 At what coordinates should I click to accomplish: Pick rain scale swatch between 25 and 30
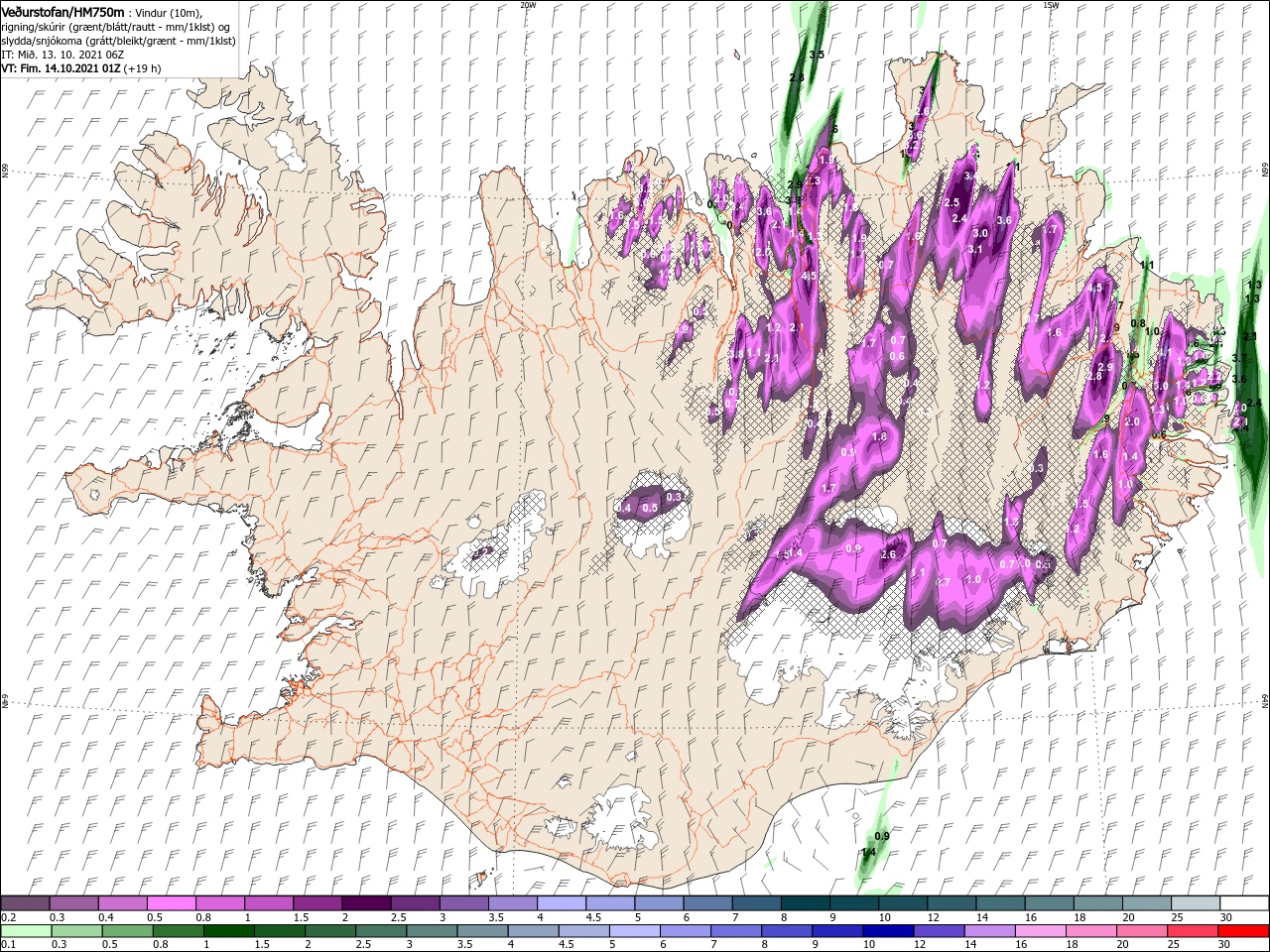[1193, 931]
